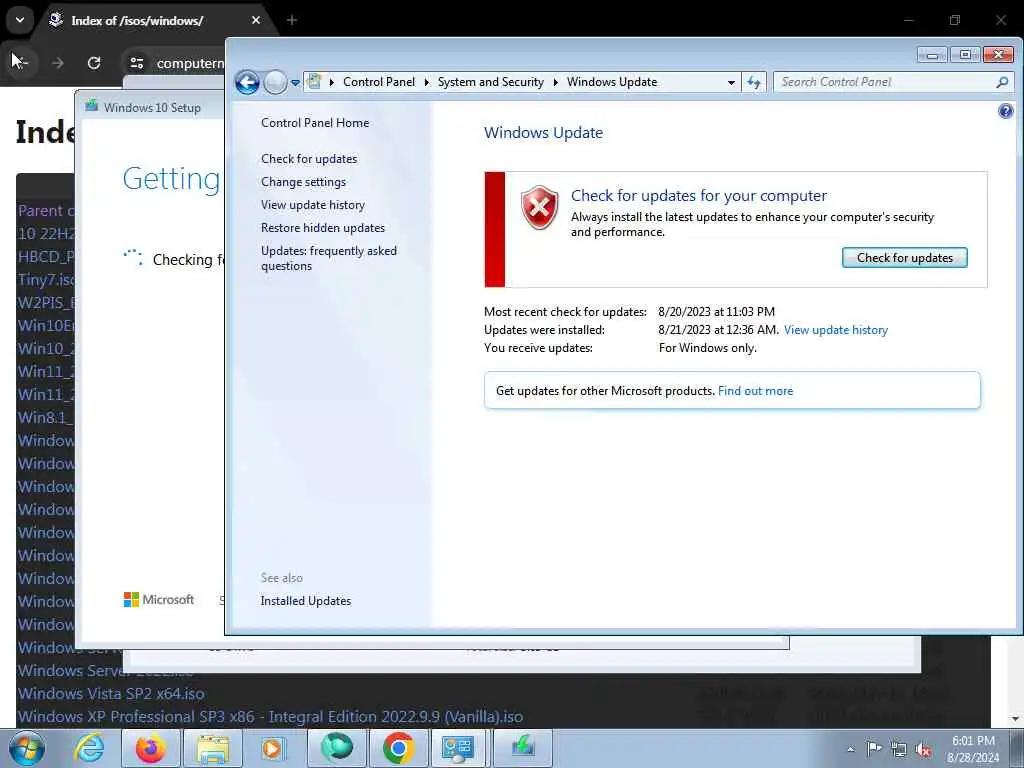Reload the browser page
Screen dimensions: 1024x768
point(94,63)
